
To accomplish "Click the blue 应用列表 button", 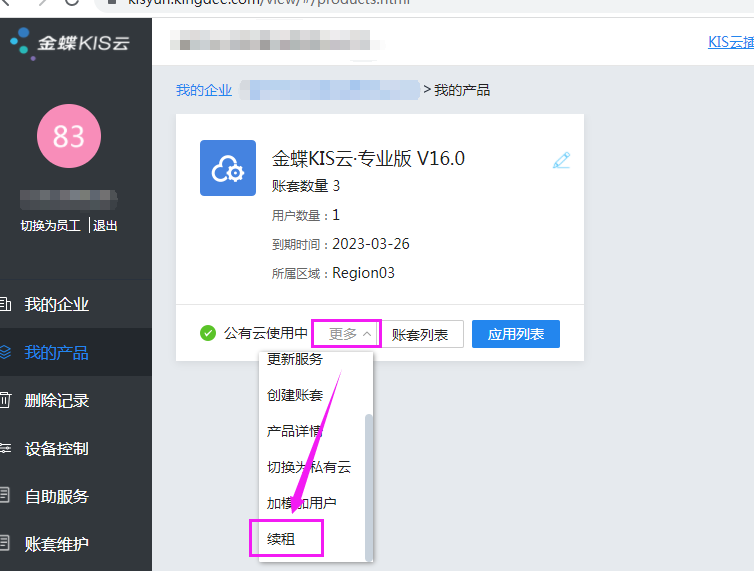I will (x=516, y=334).
